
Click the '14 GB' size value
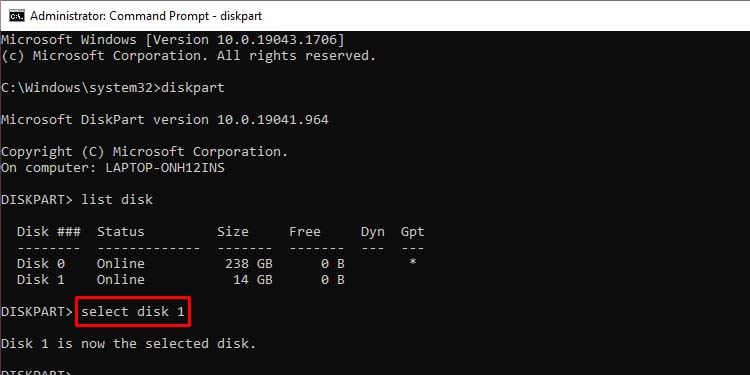pyautogui.click(x=253, y=279)
